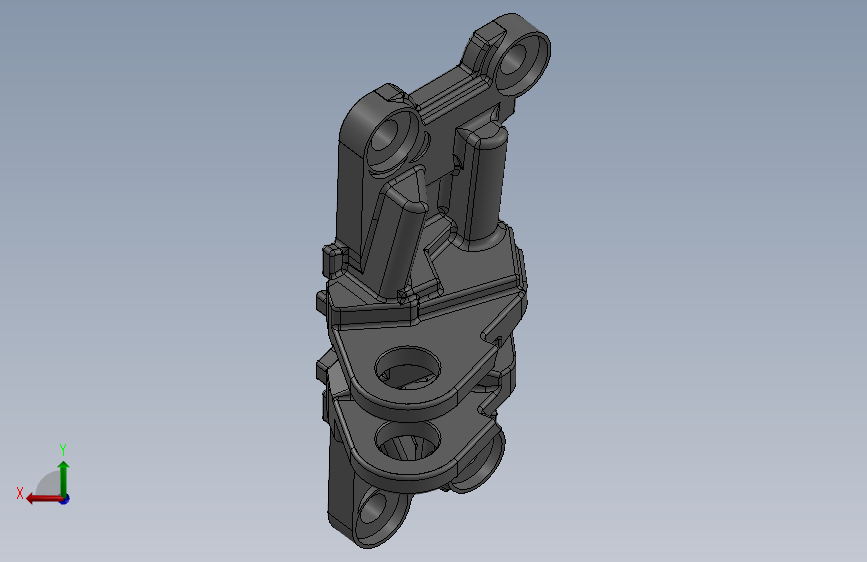Click the green Y axis arrow of the triad
The height and width of the screenshot is (562, 867).
tap(64, 478)
